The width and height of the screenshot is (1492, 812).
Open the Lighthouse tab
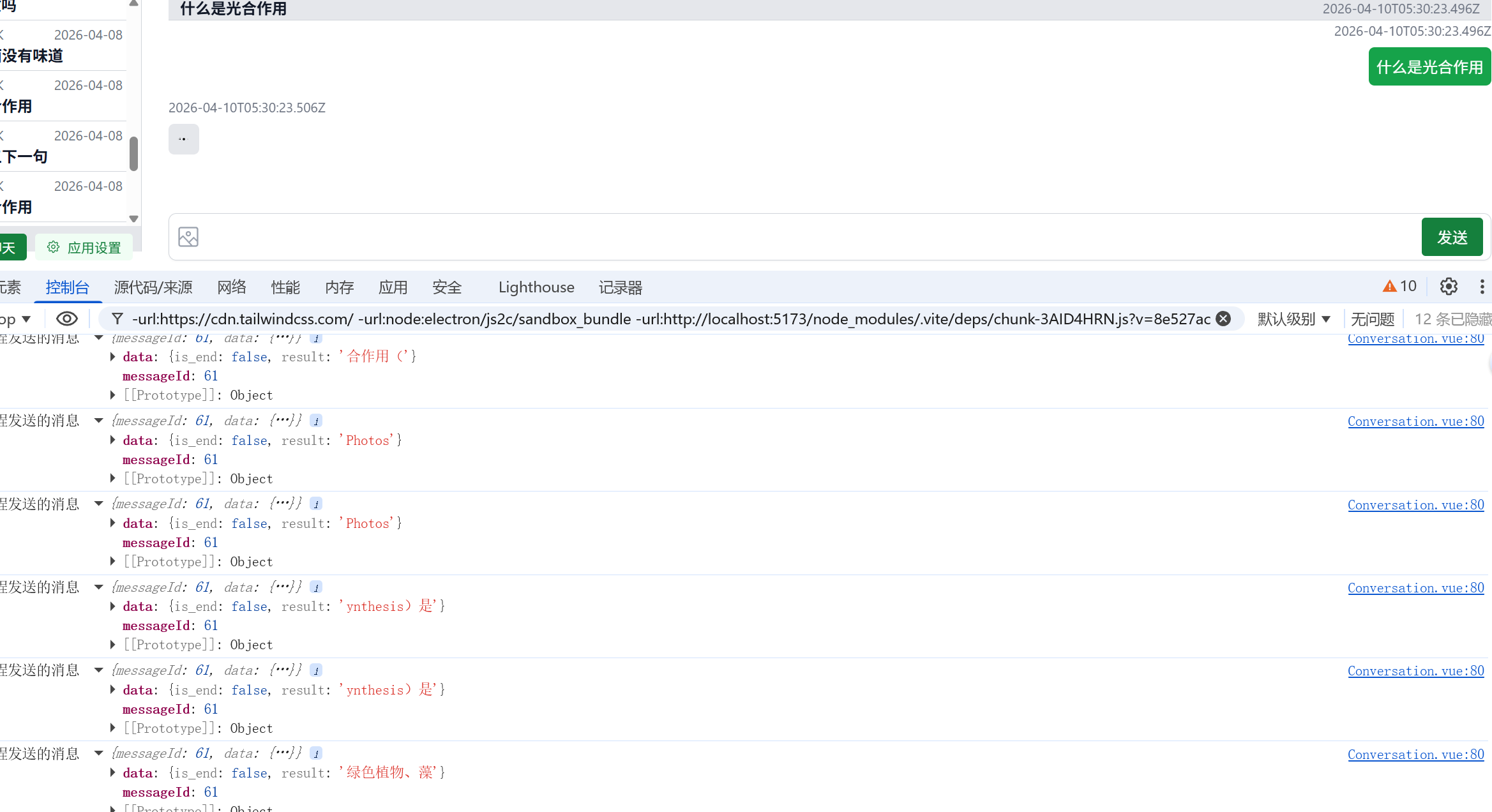536,287
